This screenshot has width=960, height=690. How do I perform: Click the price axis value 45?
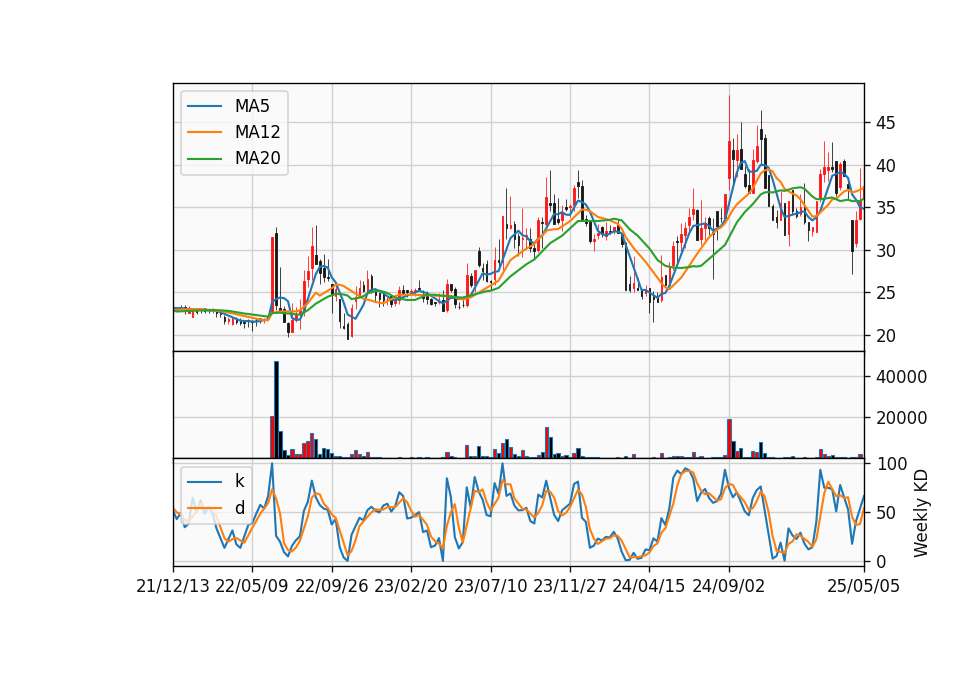point(885,123)
